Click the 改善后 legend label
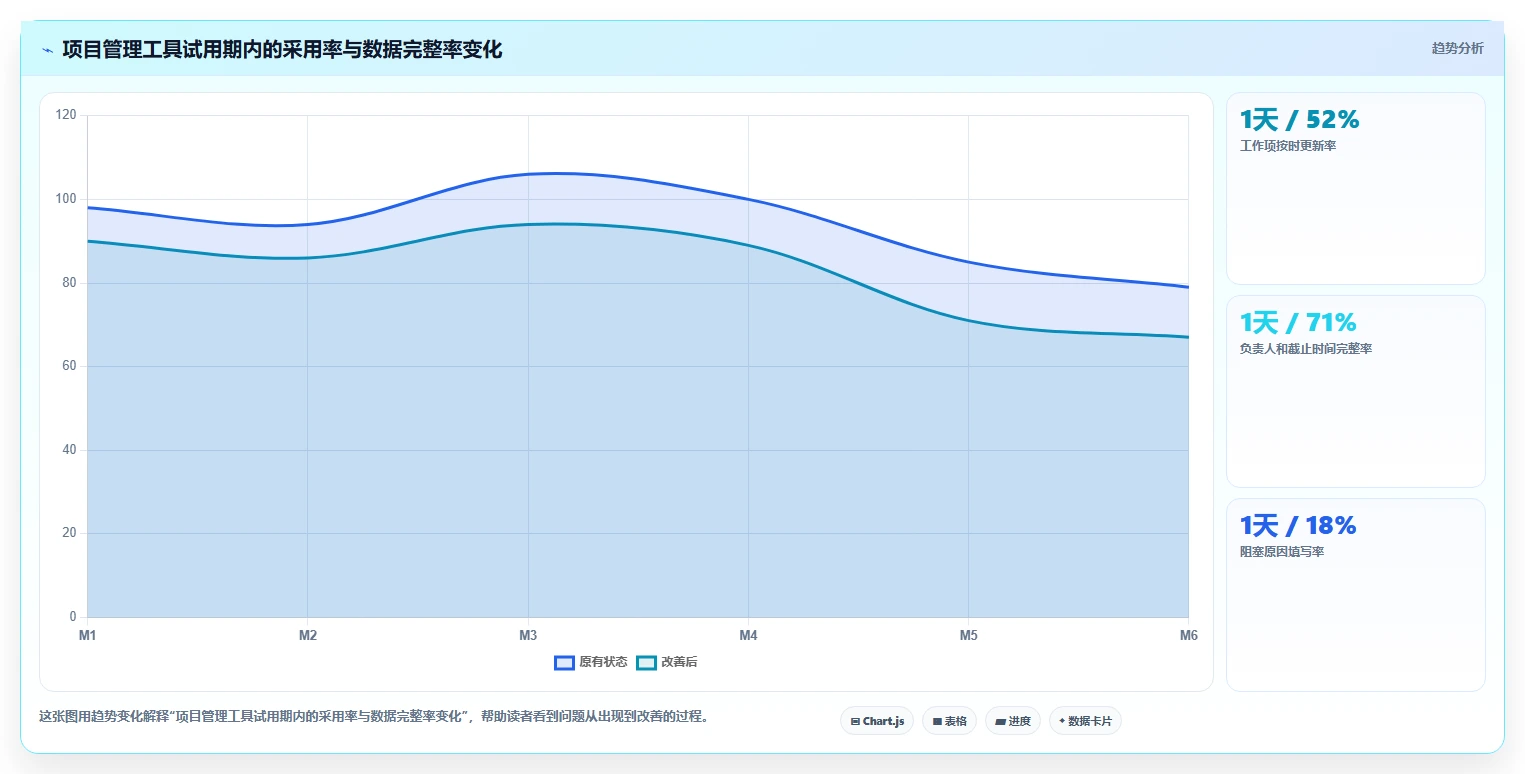The width and height of the screenshot is (1525, 774). tap(679, 662)
